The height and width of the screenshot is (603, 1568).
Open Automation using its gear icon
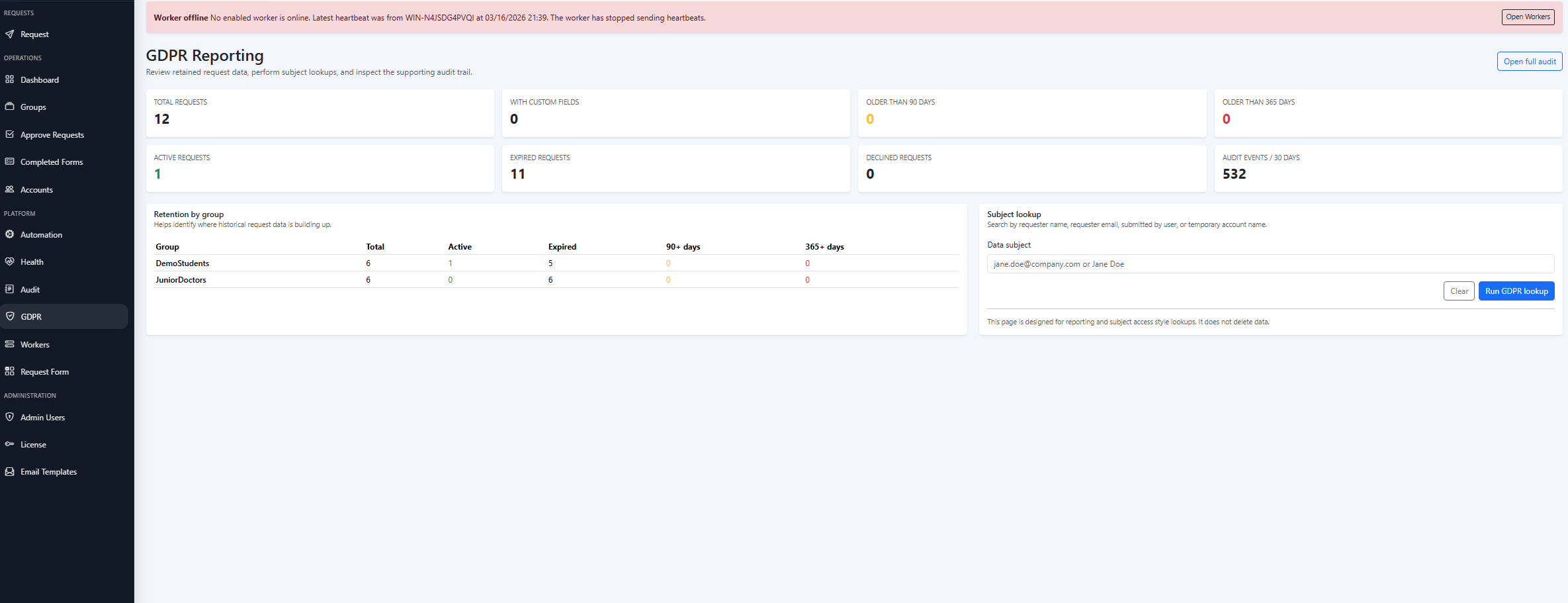(x=9, y=234)
